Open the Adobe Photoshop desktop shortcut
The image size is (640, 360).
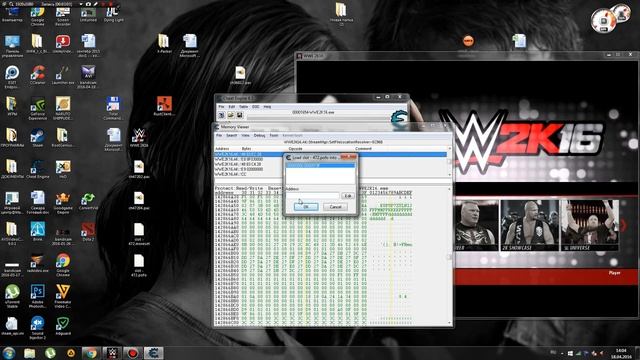tap(38, 296)
